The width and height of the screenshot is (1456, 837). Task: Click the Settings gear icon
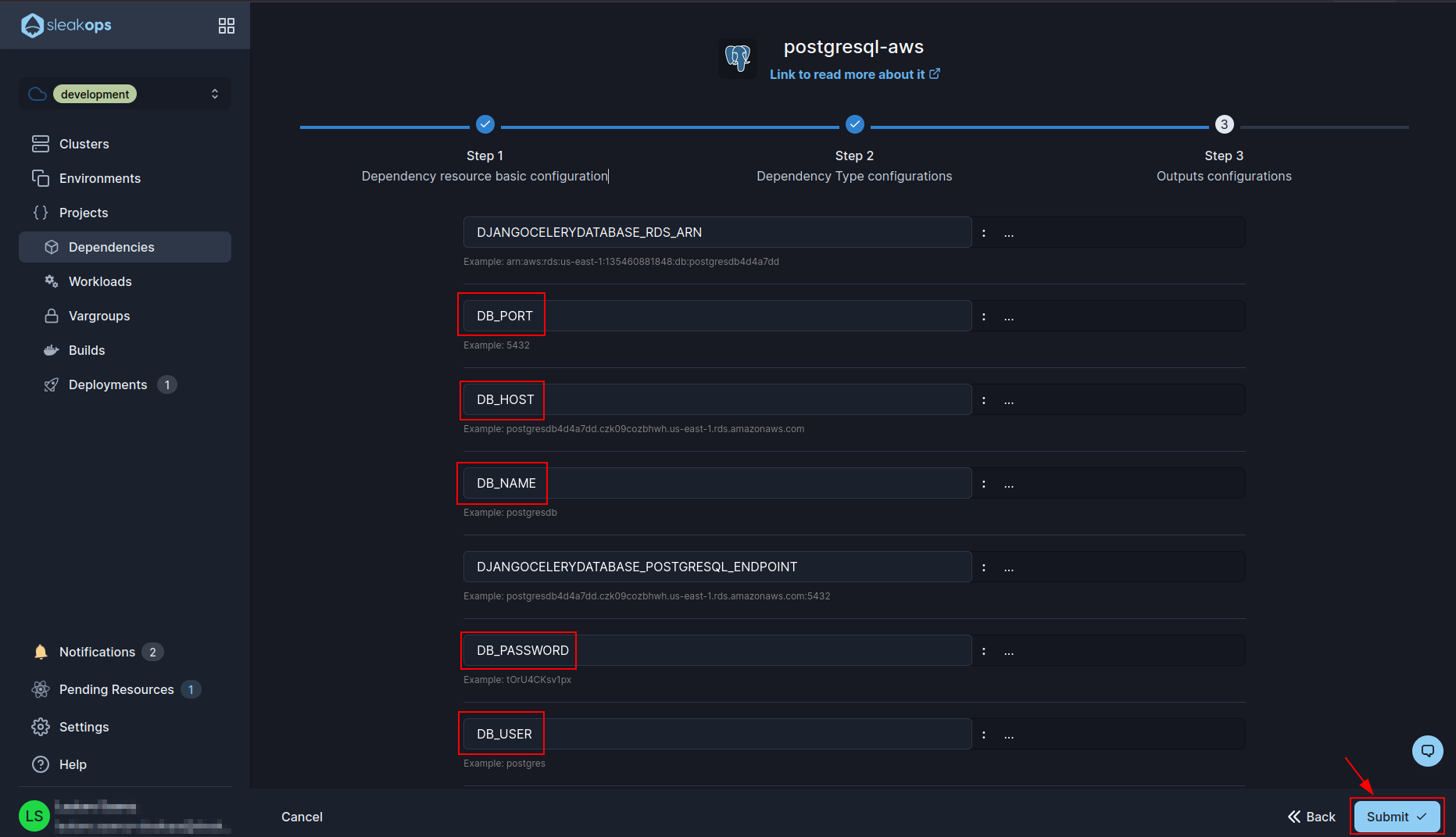(41, 727)
